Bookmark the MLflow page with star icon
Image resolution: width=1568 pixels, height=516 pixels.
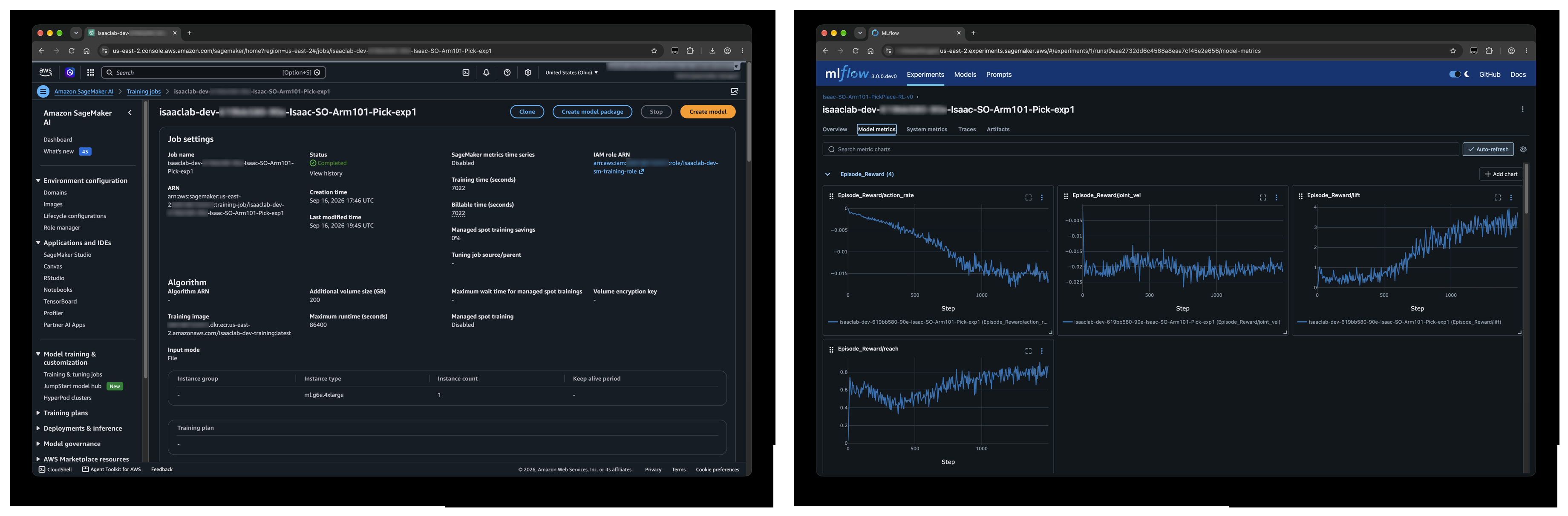1453,51
